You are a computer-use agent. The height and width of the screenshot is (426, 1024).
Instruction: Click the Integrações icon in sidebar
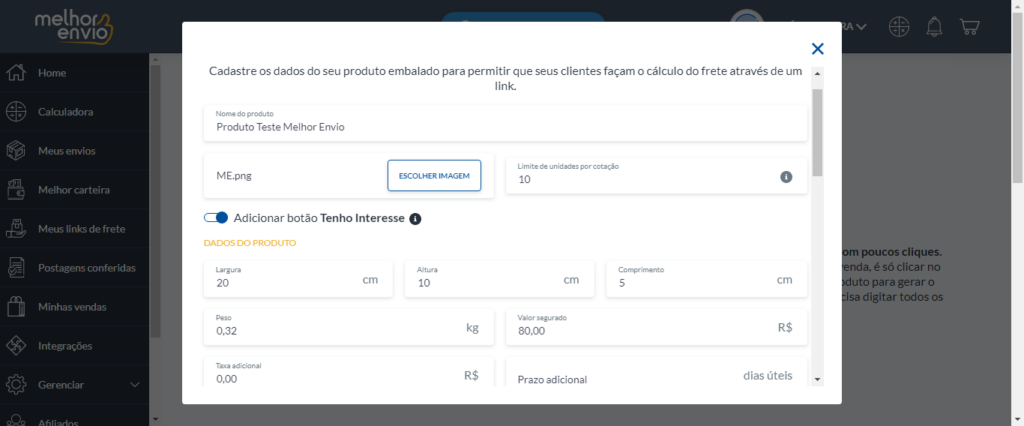16,346
